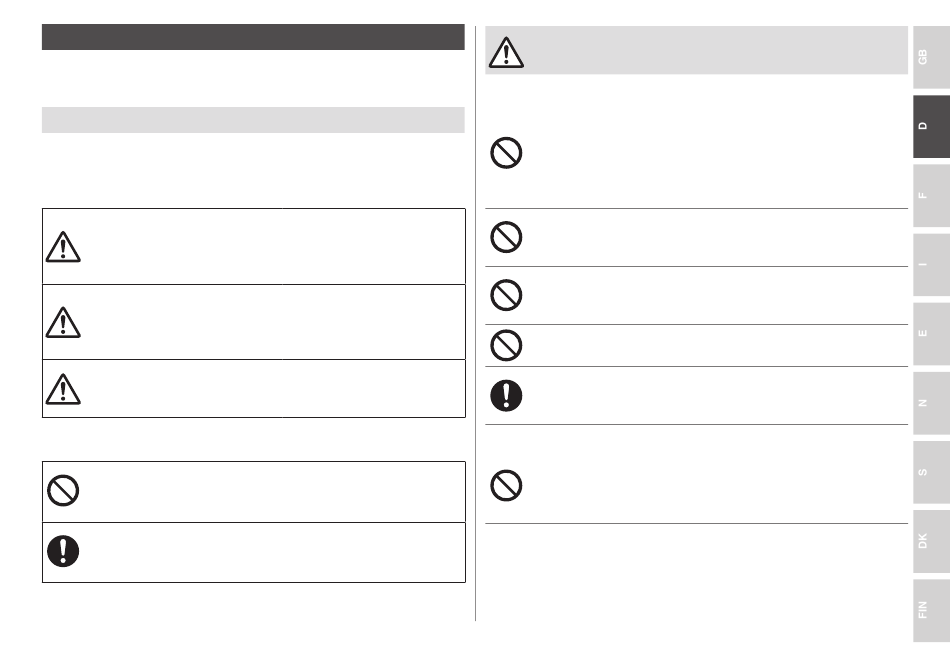Viewport: 950px width, 668px height.
Task: Click the warning triangle in the table's first row
Action: [x=63, y=246]
